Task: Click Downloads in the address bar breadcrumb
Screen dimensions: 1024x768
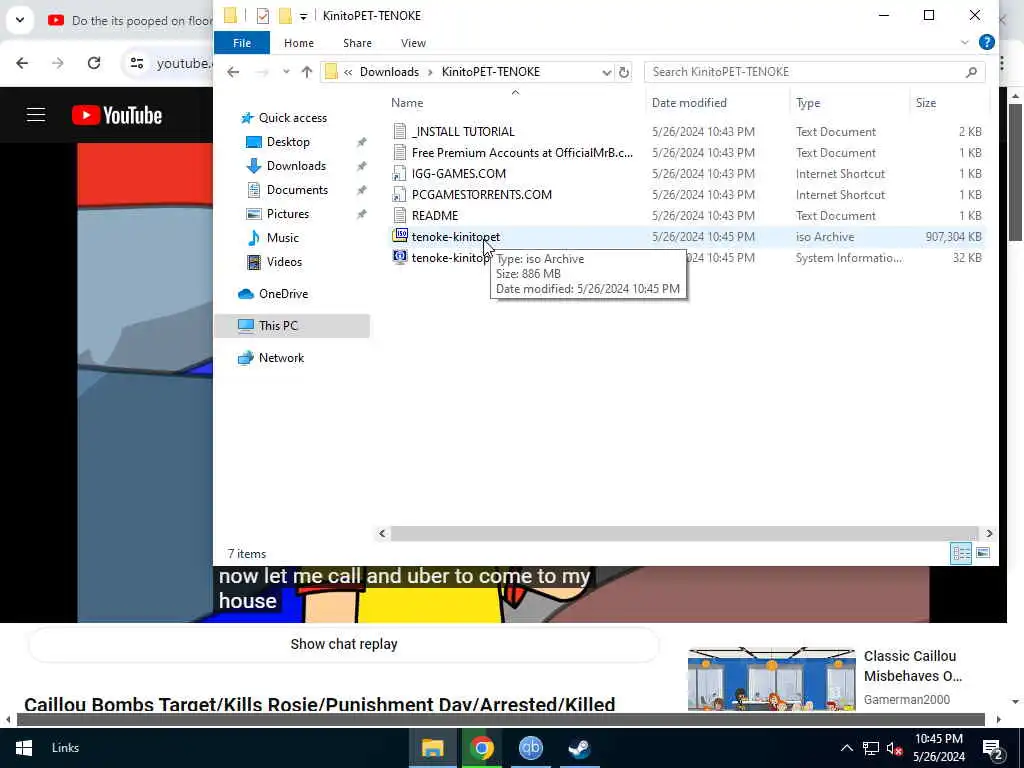Action: coord(389,72)
